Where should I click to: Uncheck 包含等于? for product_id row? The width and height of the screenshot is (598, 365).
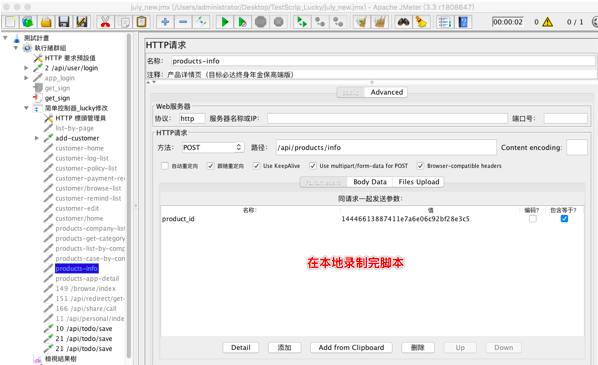coord(564,219)
